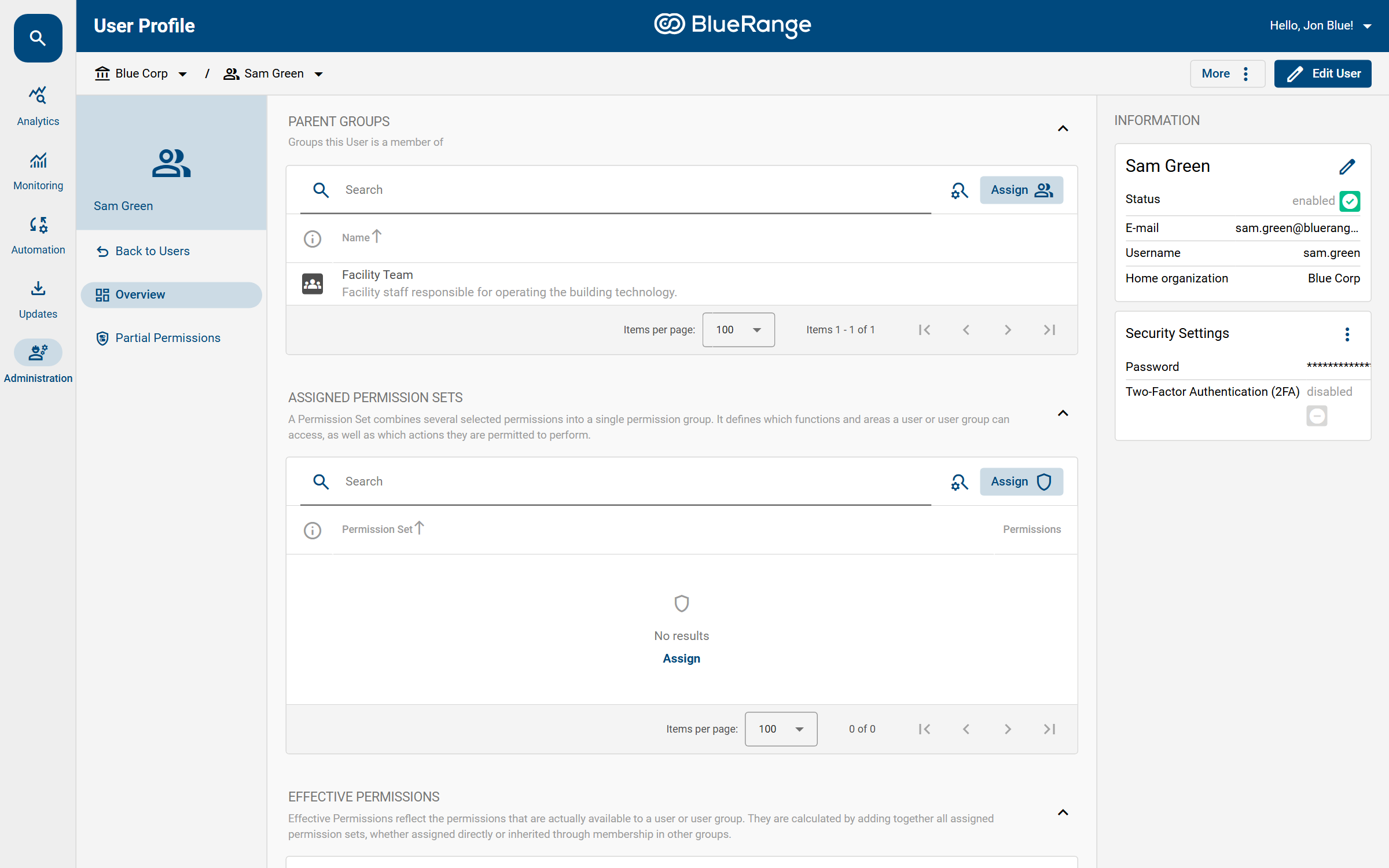Click search magnifier in Parent Groups

321,190
